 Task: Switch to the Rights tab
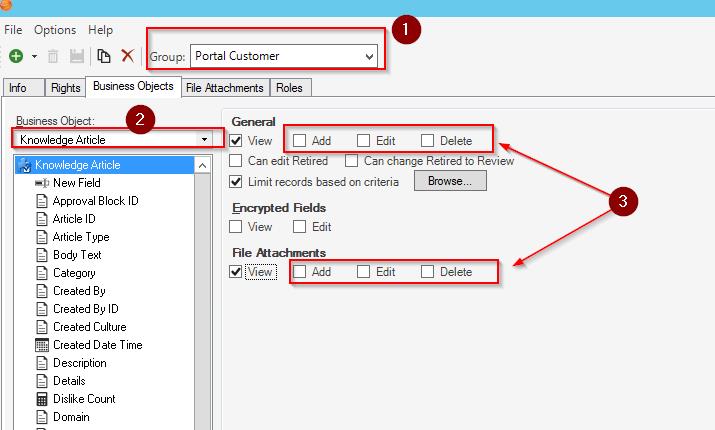(x=65, y=88)
